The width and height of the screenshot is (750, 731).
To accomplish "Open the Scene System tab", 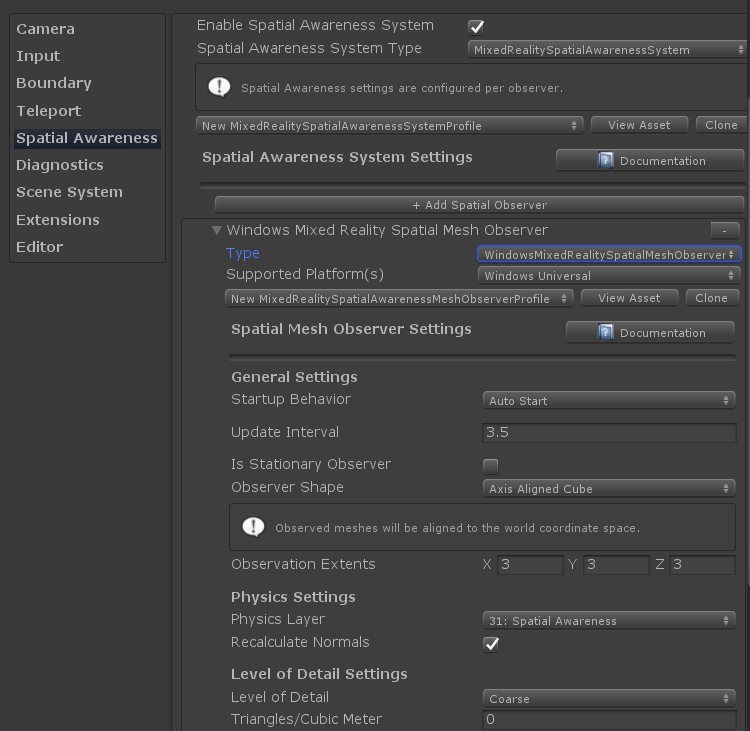I will point(69,192).
